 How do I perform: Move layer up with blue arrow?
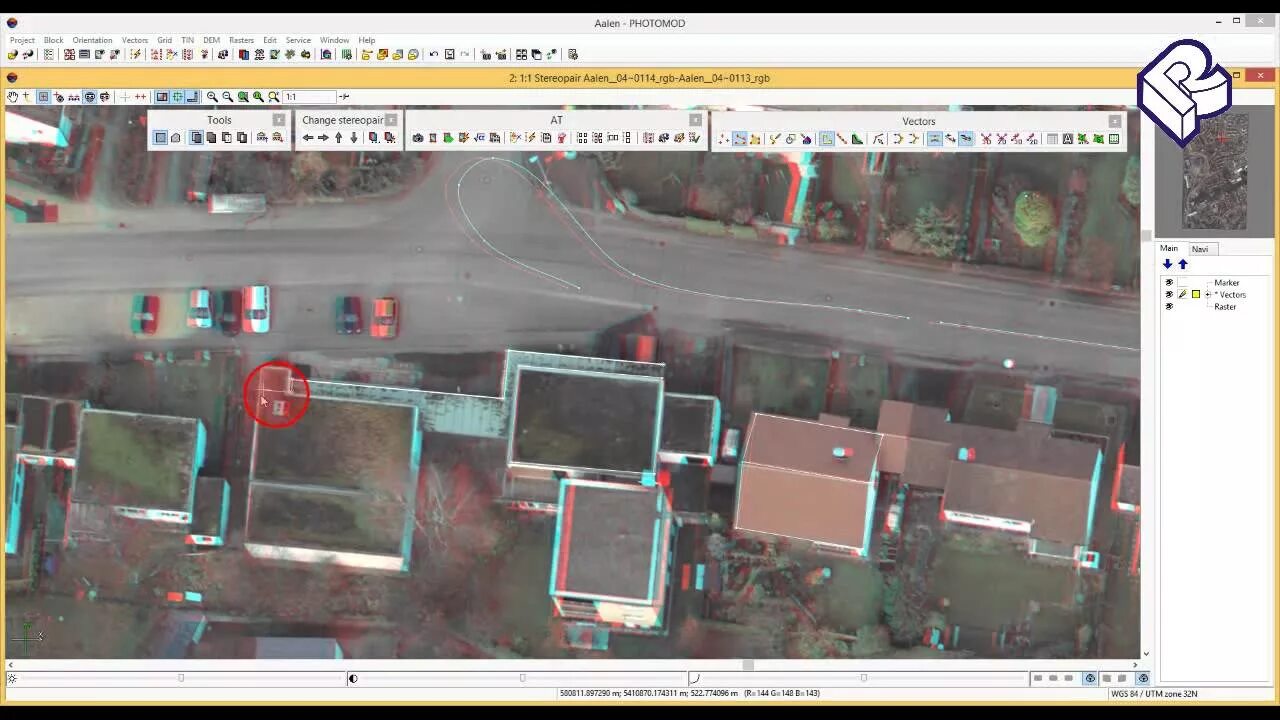(x=1183, y=264)
